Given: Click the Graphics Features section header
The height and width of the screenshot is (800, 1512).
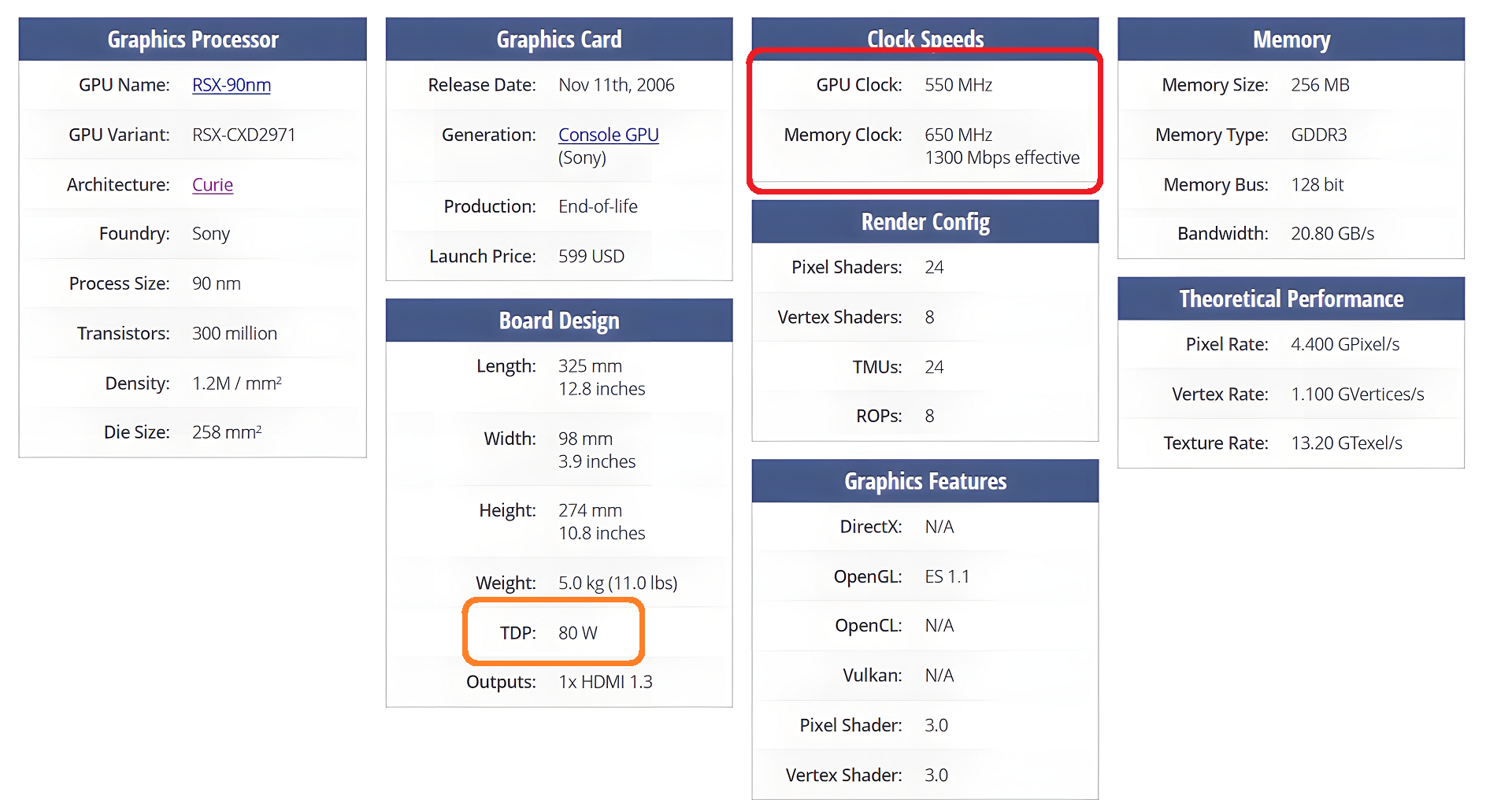Looking at the screenshot, I should (x=925, y=481).
